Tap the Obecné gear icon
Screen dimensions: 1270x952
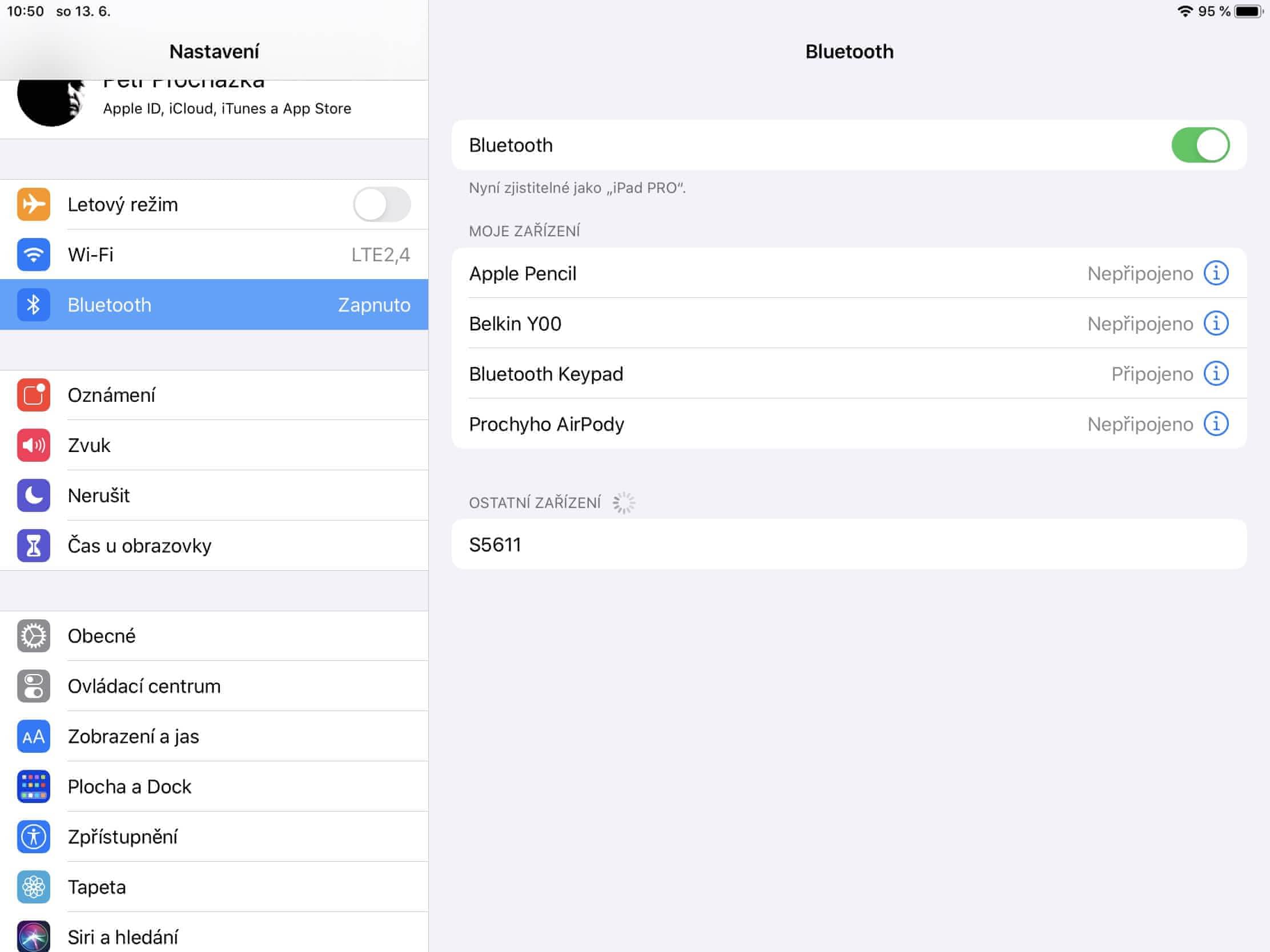pyautogui.click(x=33, y=636)
